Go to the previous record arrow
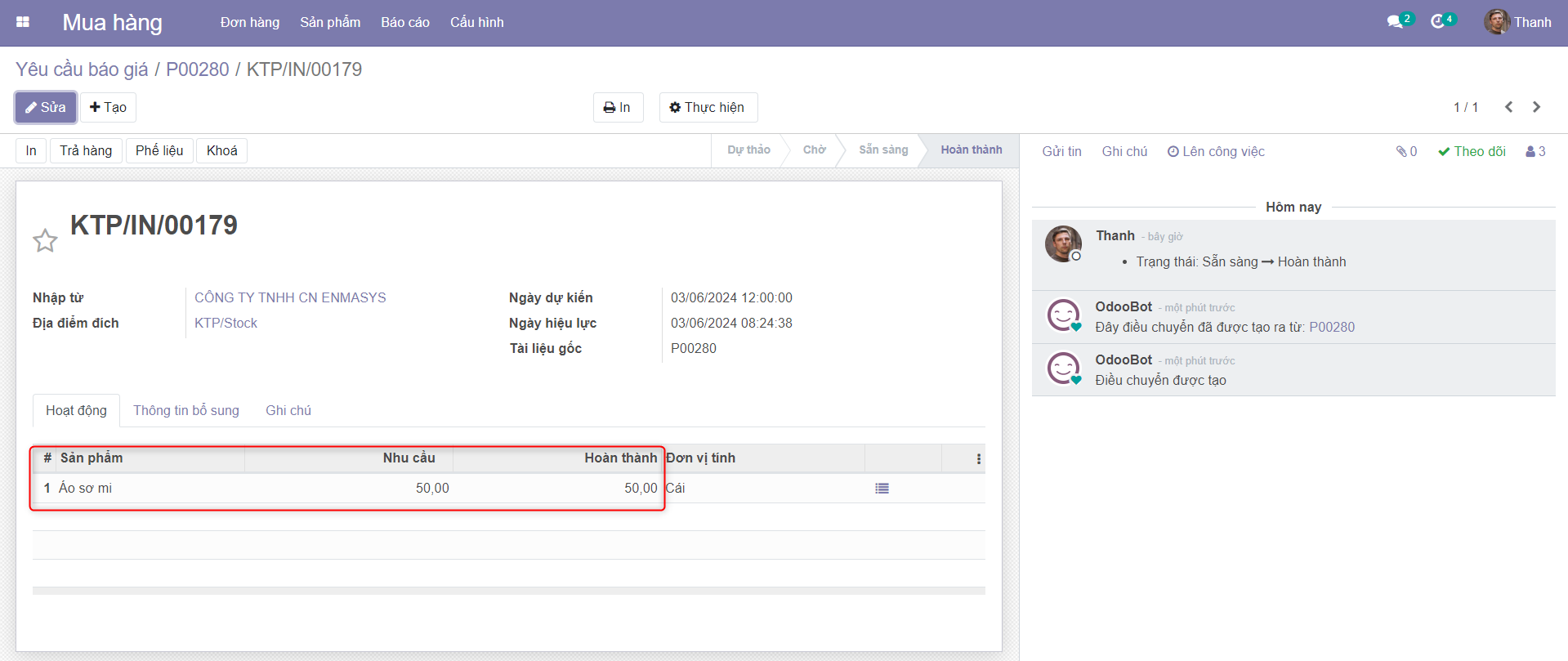This screenshot has width=1568, height=661. (x=1508, y=107)
